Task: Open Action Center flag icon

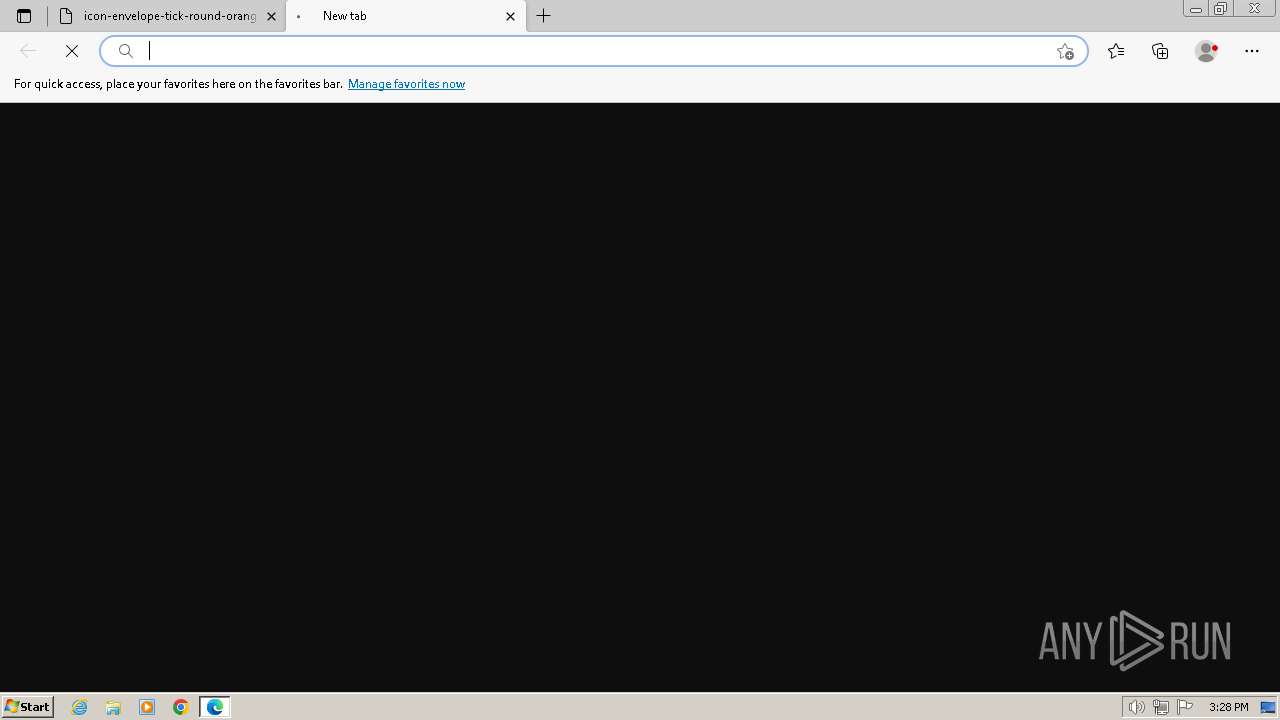Action: click(x=1185, y=707)
